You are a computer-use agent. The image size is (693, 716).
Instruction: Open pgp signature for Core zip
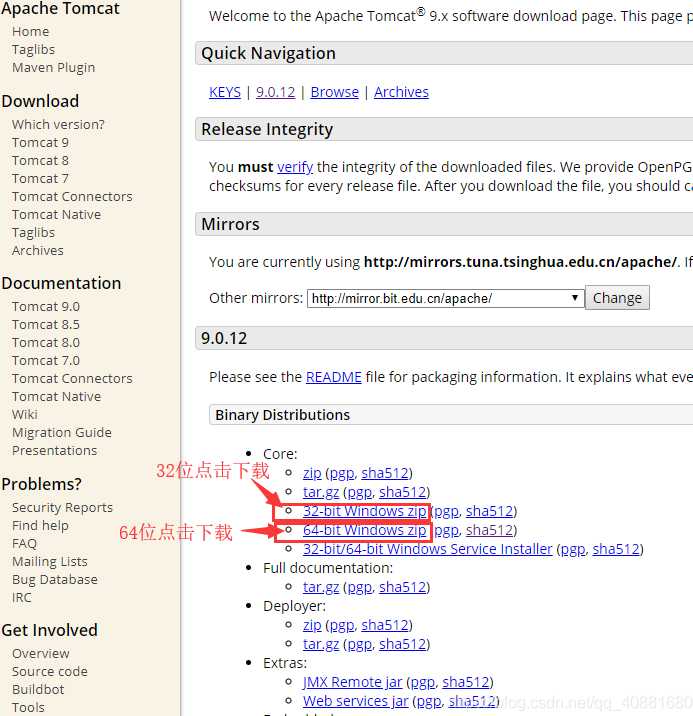point(342,473)
